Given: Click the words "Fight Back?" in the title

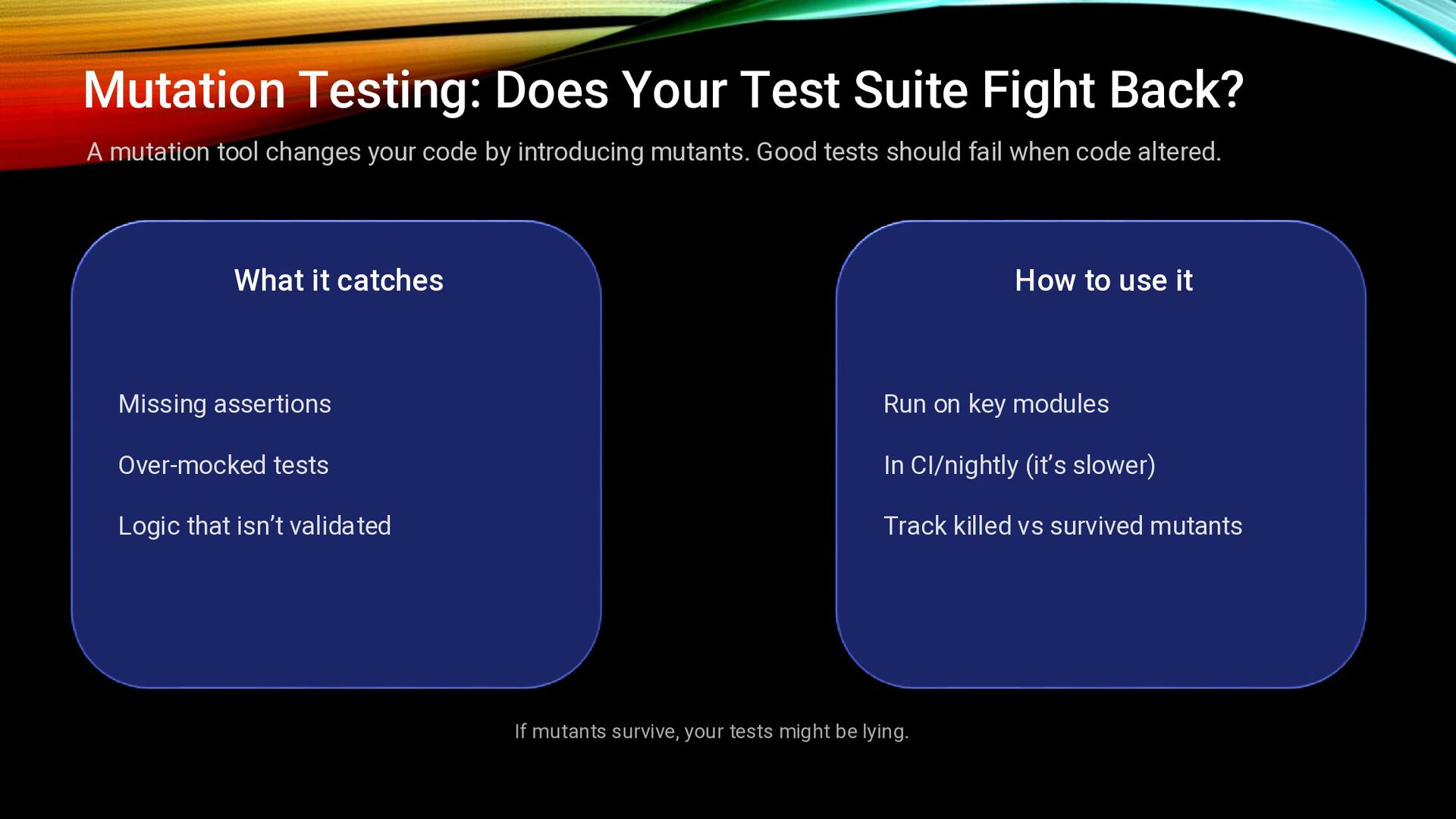Looking at the screenshot, I should coord(1112,90).
